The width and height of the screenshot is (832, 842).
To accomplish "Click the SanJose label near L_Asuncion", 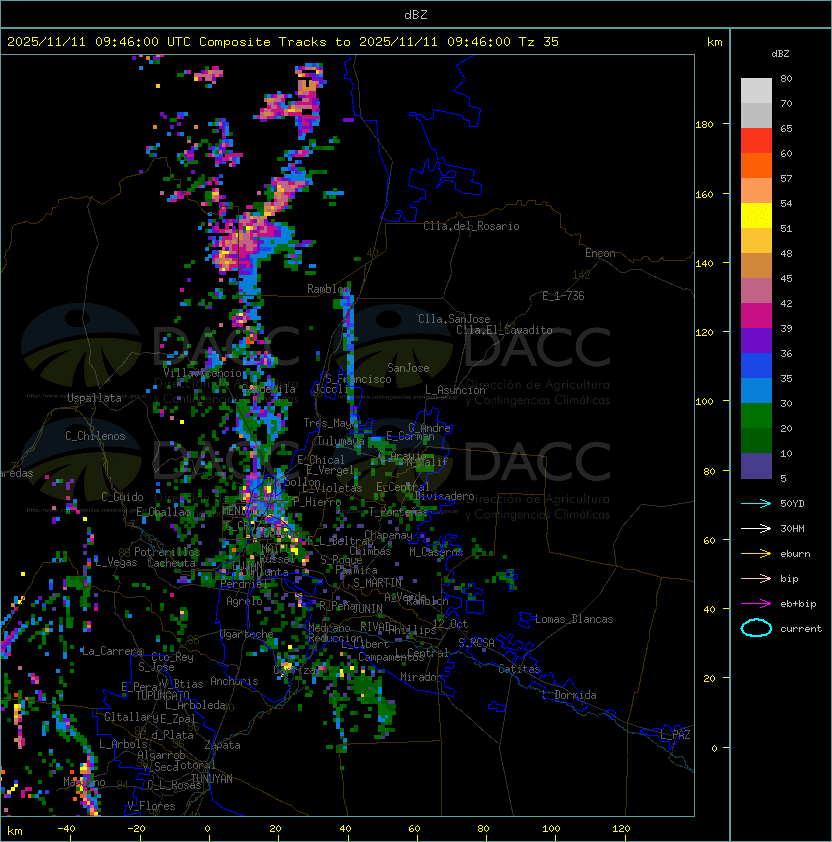I will [x=408, y=368].
